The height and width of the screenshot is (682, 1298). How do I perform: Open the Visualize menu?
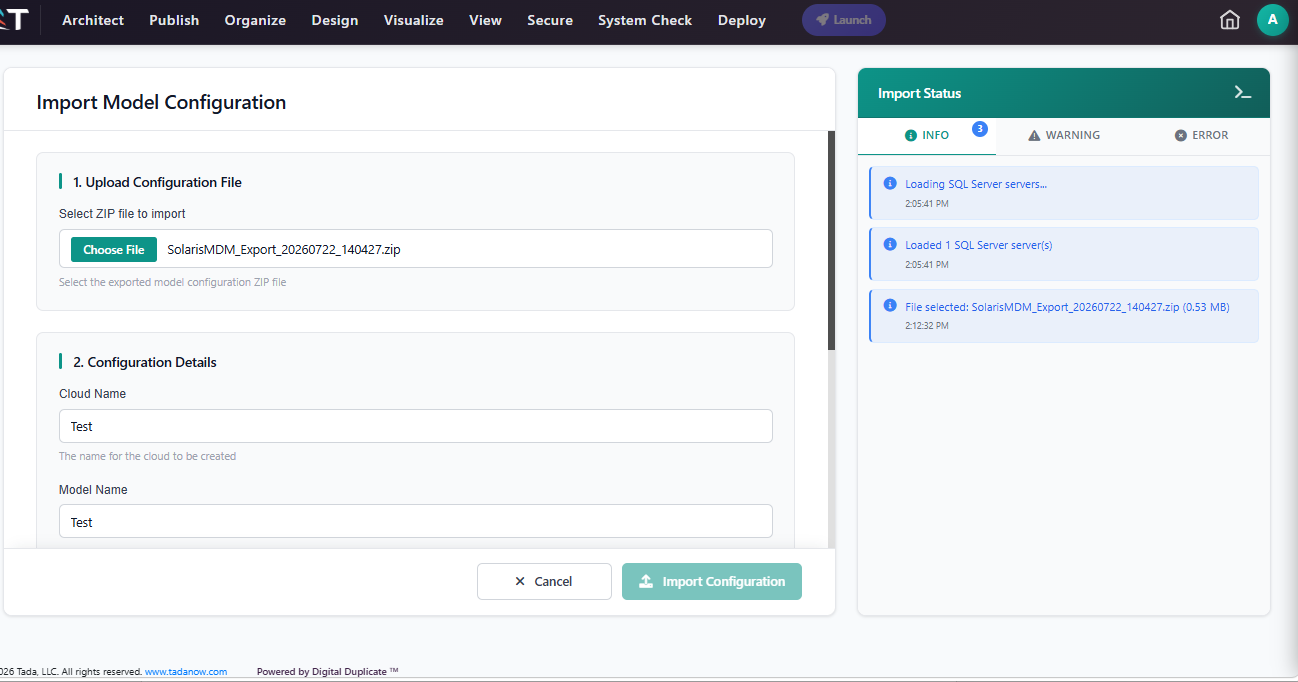tap(414, 20)
